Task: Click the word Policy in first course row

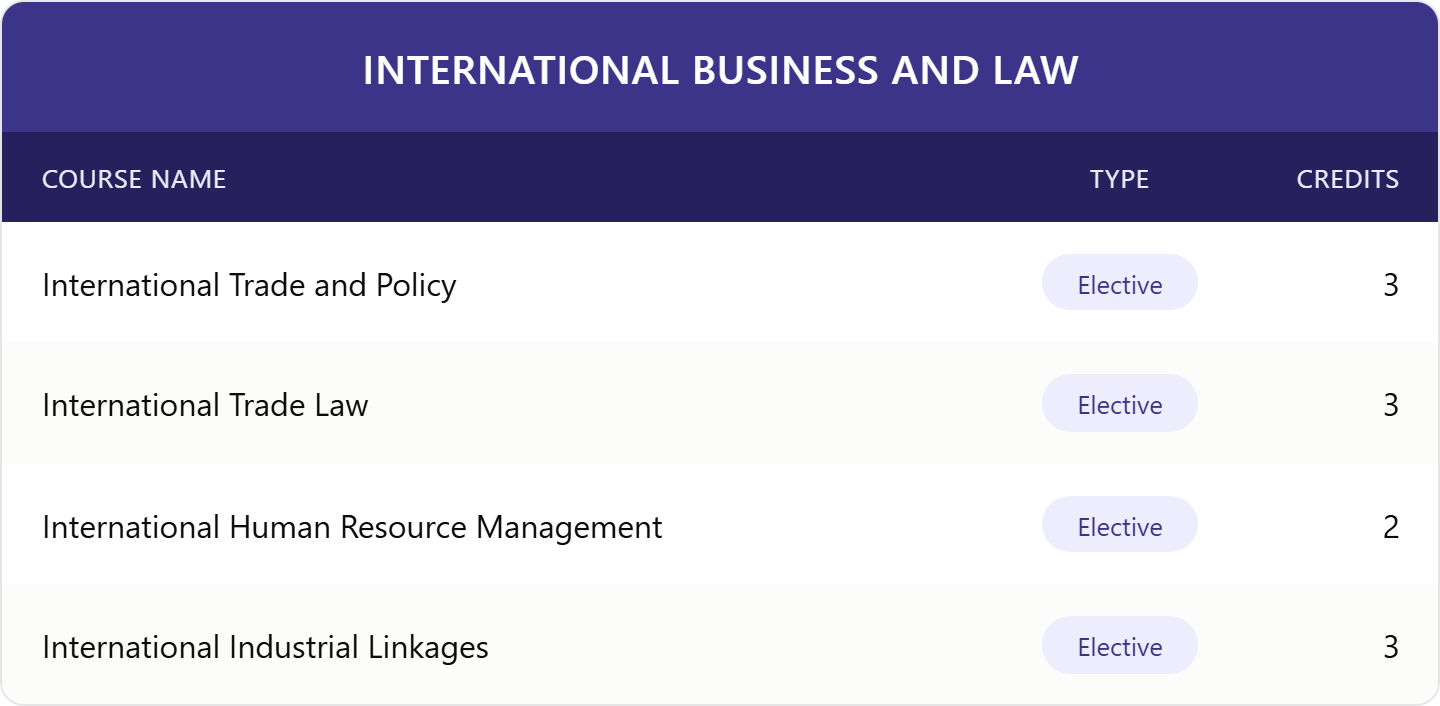Action: [x=416, y=286]
